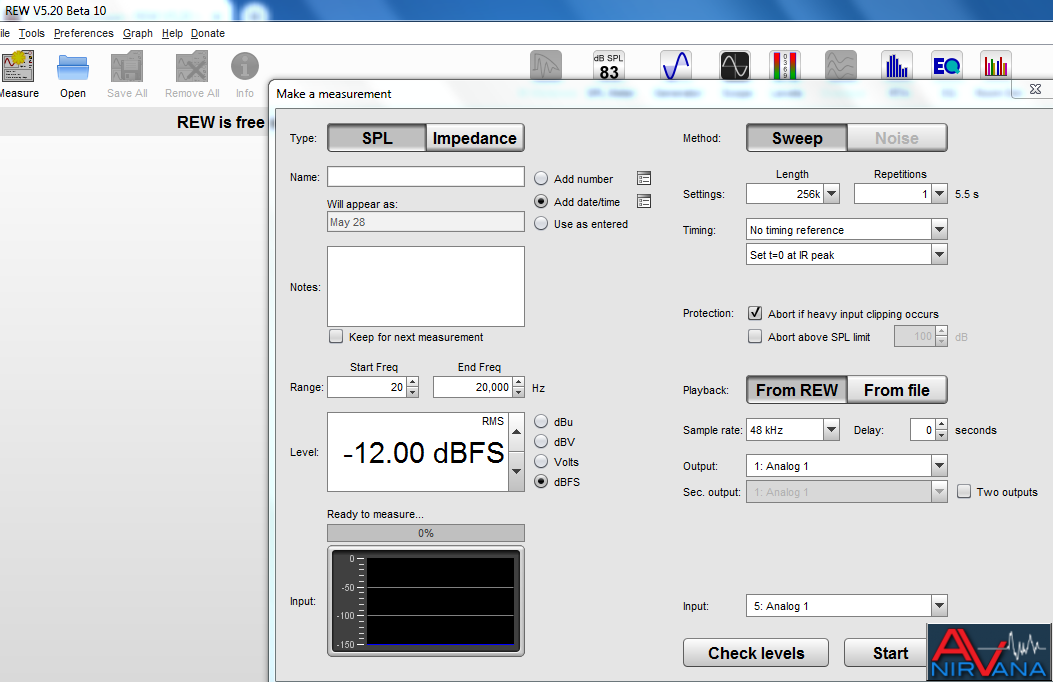Open the Room Sim colored bars icon

996,66
